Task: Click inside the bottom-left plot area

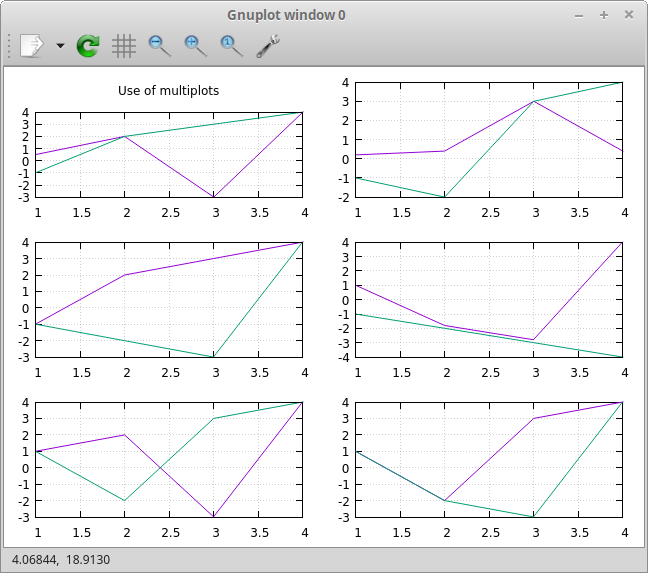Action: [x=170, y=460]
